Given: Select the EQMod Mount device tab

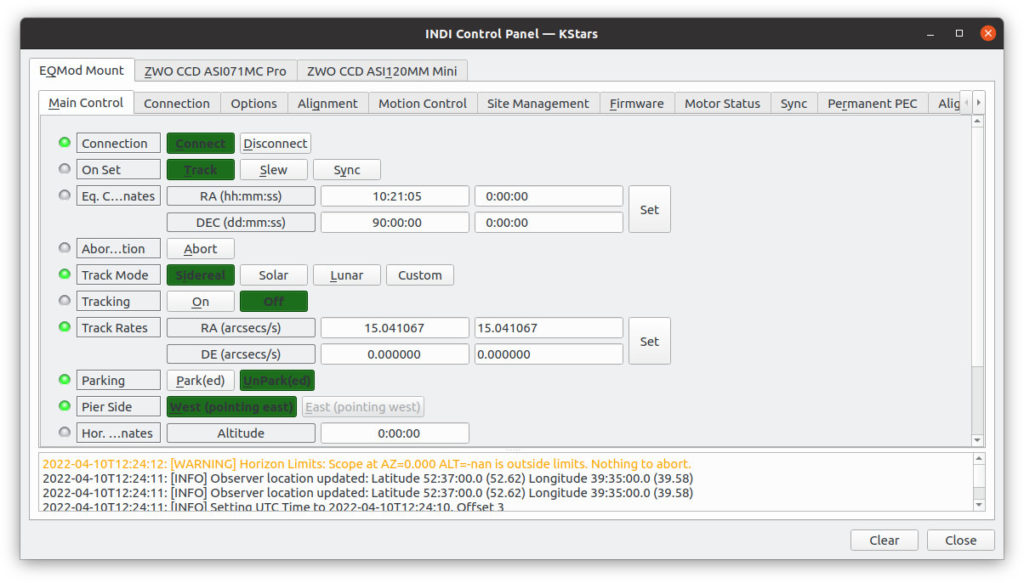Looking at the screenshot, I should tap(82, 71).
